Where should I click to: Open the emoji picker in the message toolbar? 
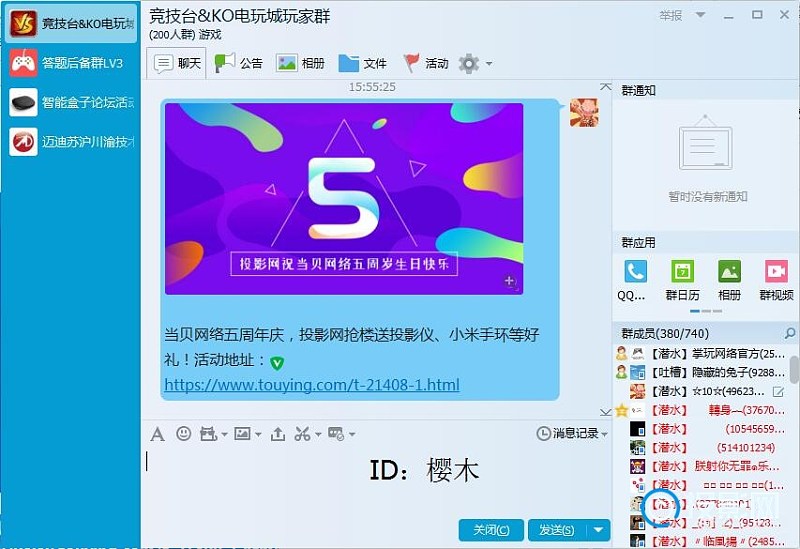click(183, 434)
